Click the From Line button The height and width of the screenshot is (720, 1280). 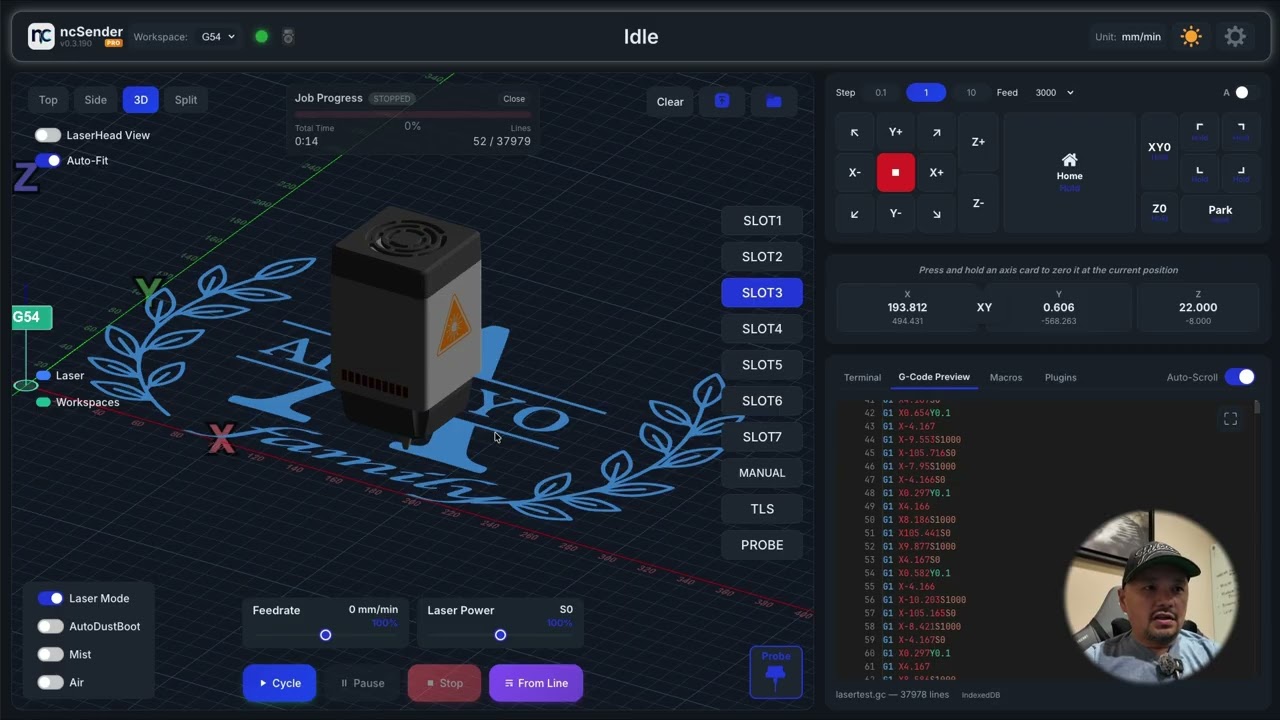(536, 683)
